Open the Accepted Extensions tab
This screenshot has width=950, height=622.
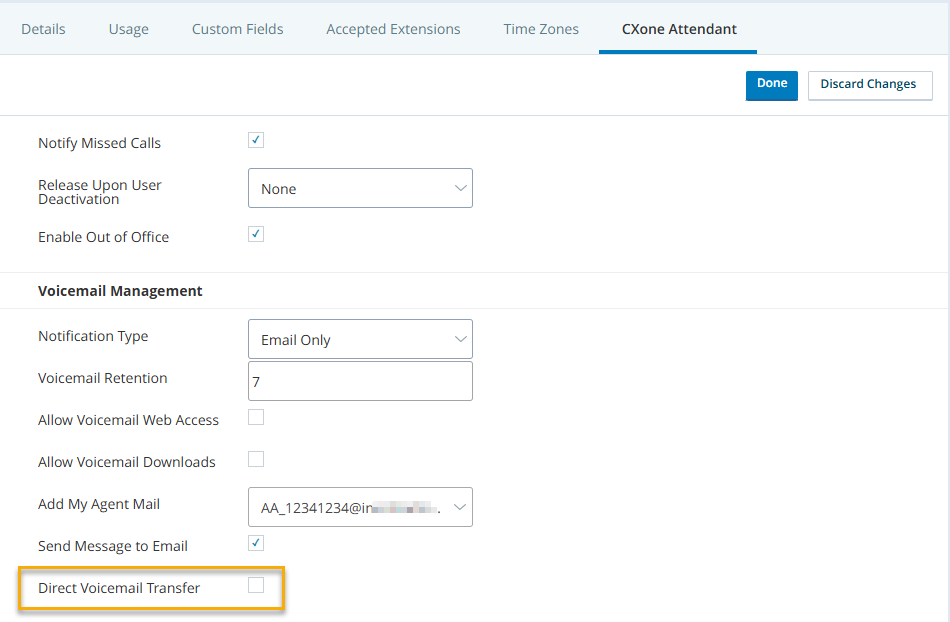tap(393, 29)
